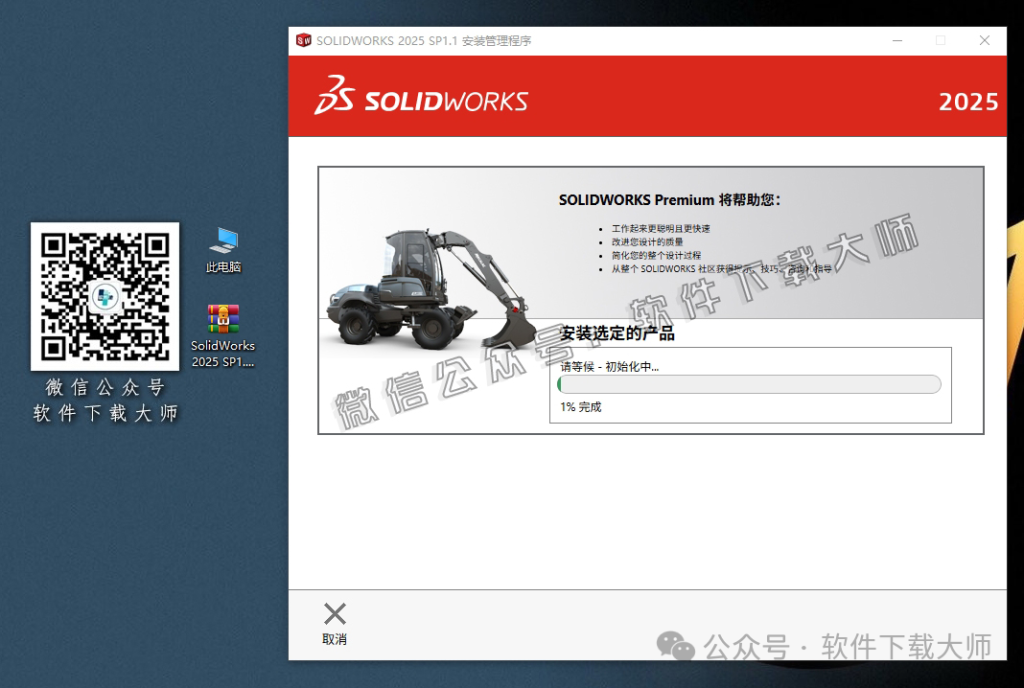Click the 改进您设计的质量 bullet point
1024x688 pixels.
tap(649, 241)
